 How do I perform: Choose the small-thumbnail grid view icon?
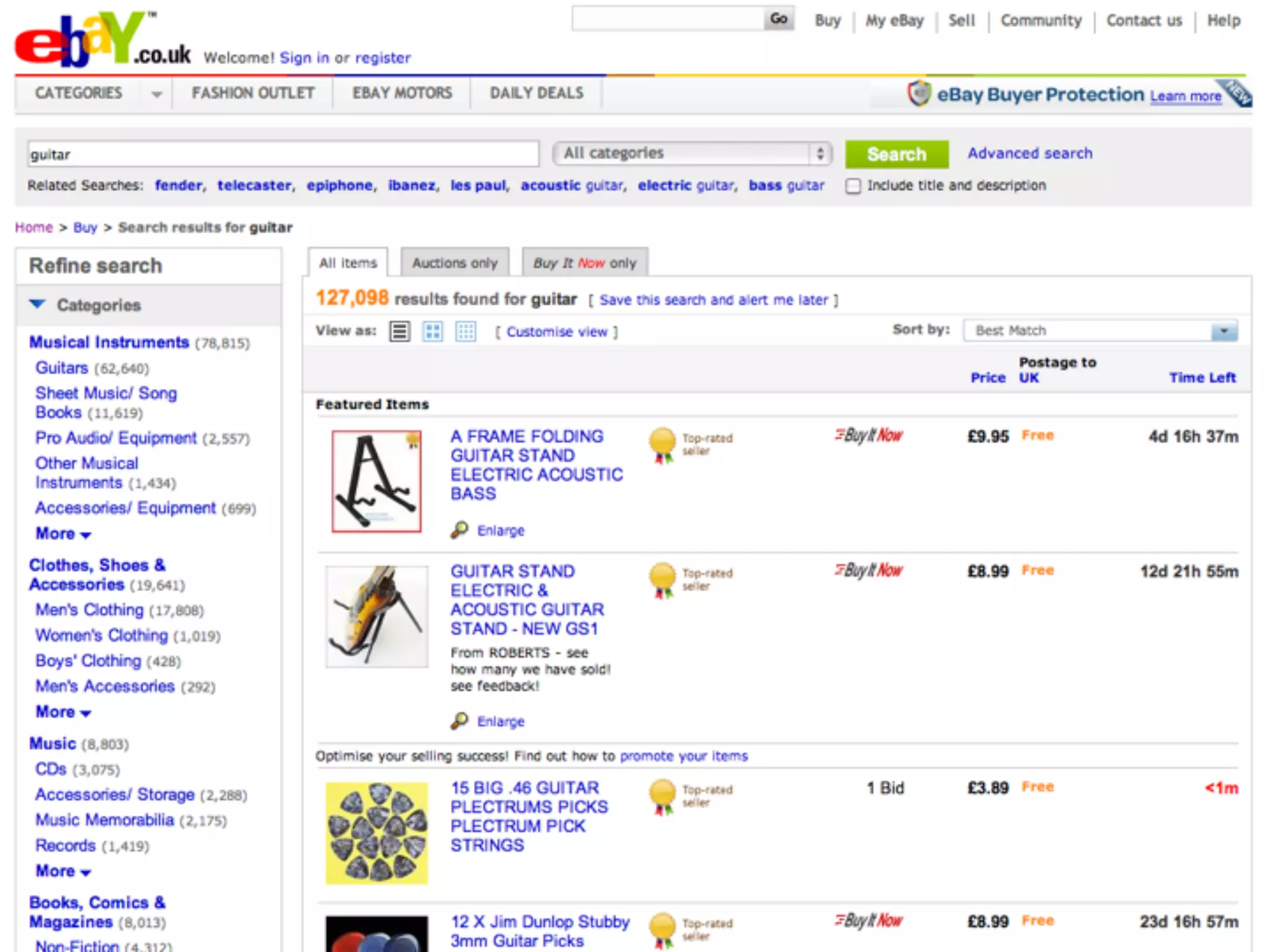tap(466, 332)
